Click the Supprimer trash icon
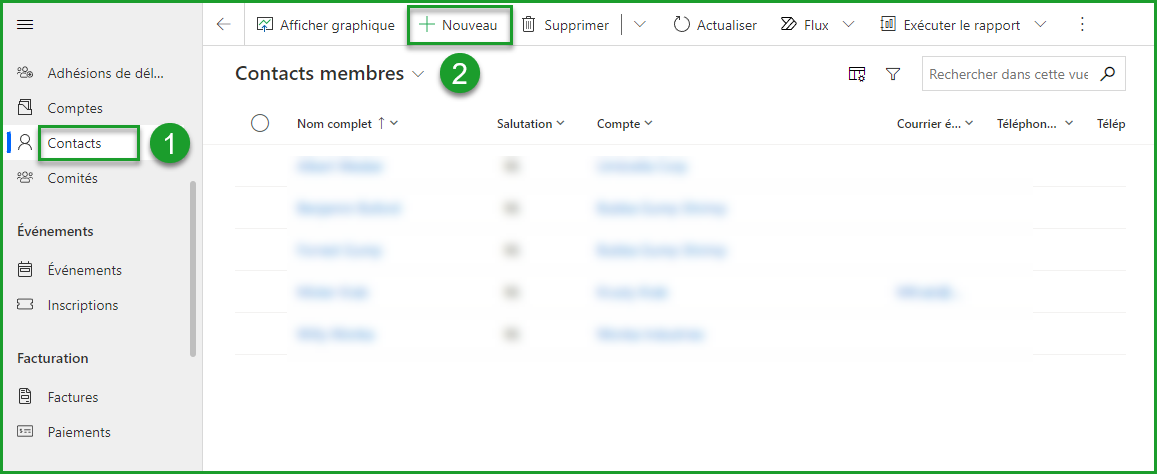Screen dimensions: 1157x474 [529, 25]
